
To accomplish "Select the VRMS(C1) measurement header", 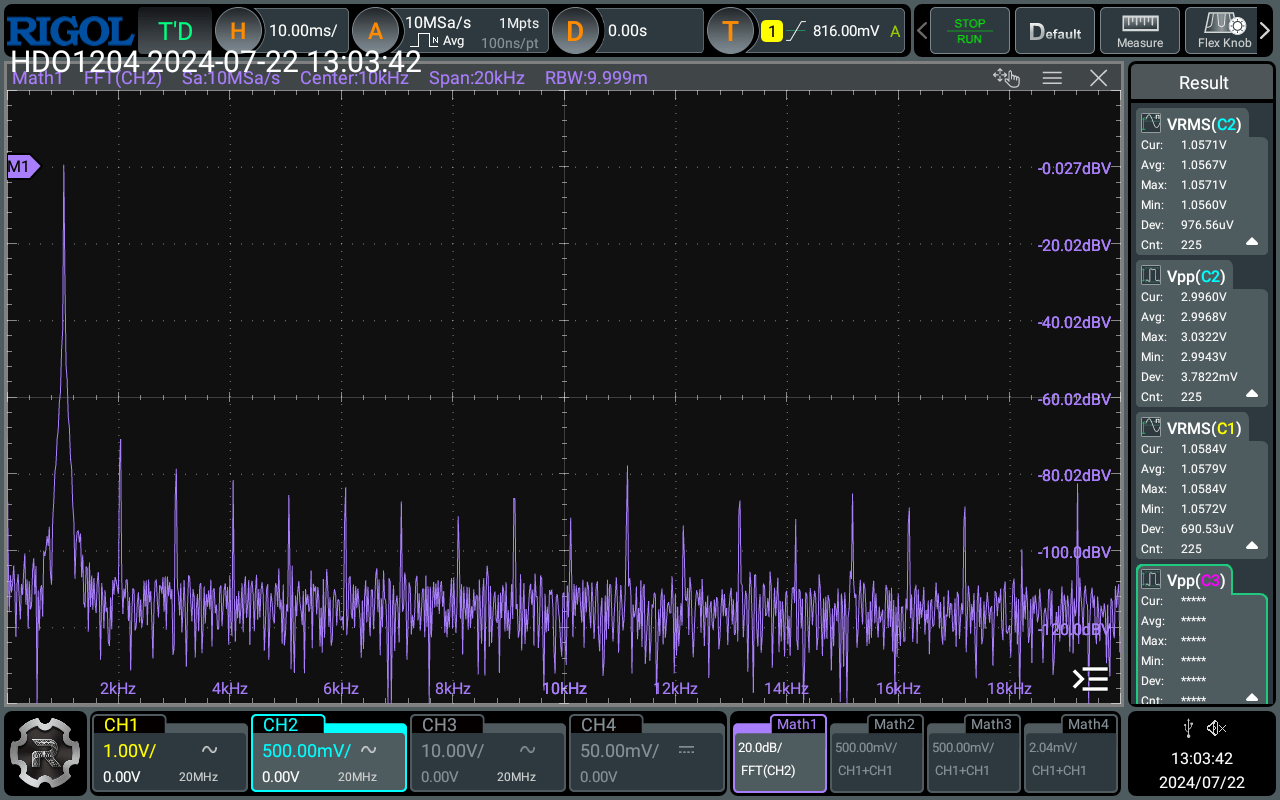I will pyautogui.click(x=1192, y=428).
